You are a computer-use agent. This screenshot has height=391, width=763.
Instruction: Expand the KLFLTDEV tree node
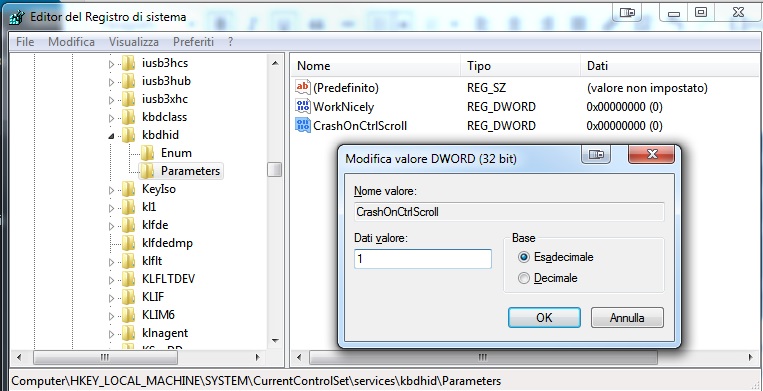(111, 280)
